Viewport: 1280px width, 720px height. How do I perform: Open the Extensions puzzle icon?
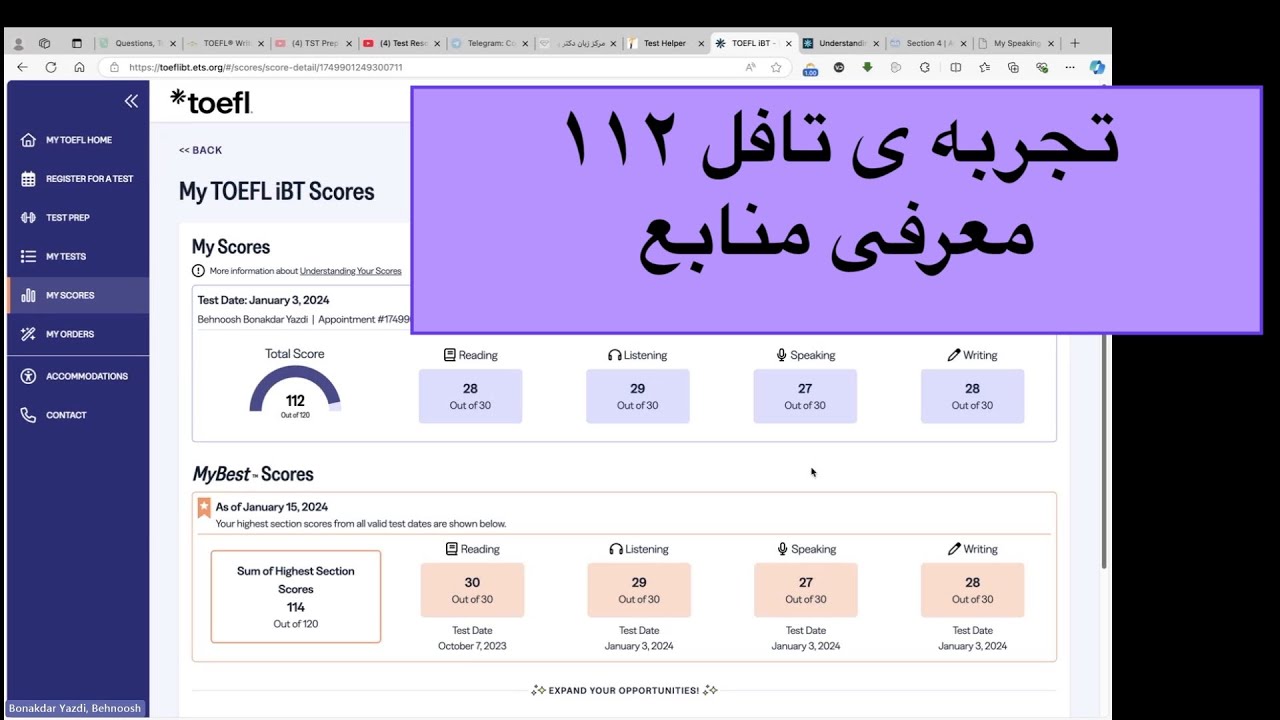[x=925, y=67]
